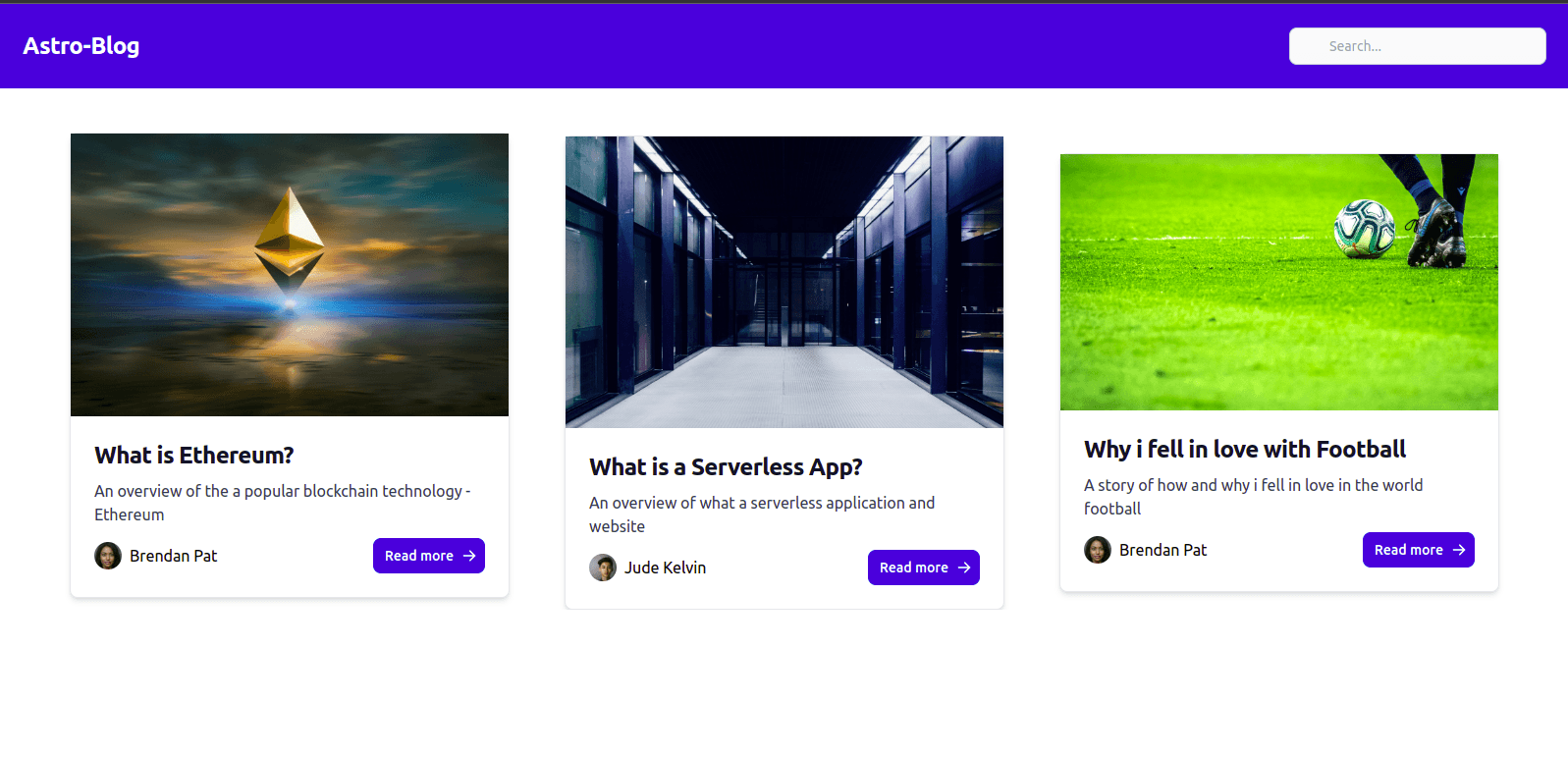1568x757 pixels.
Task: Focus the Search input field
Action: coord(1417,46)
